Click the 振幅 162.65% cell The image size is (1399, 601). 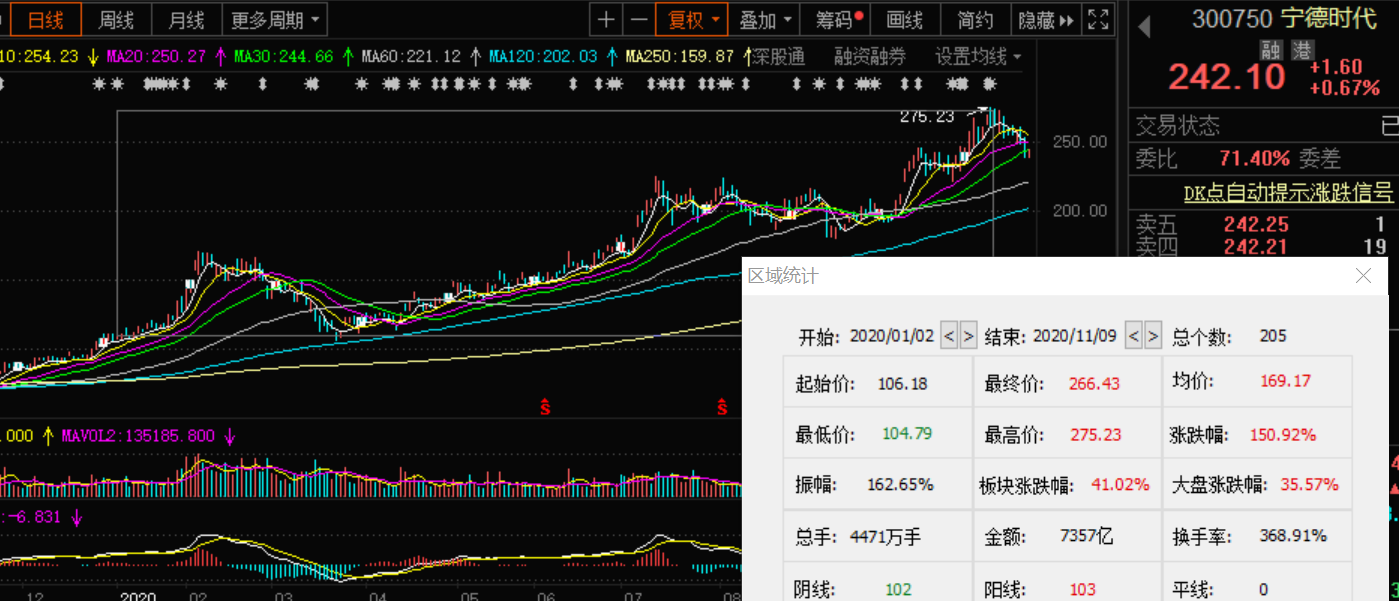[878, 485]
